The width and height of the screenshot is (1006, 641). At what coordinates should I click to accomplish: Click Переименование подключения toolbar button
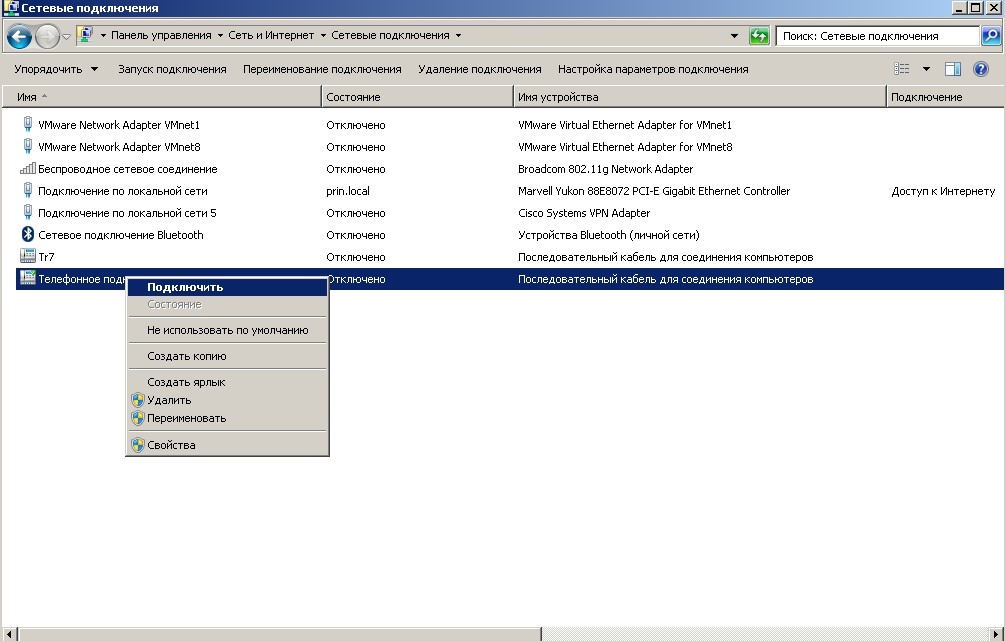pos(322,69)
